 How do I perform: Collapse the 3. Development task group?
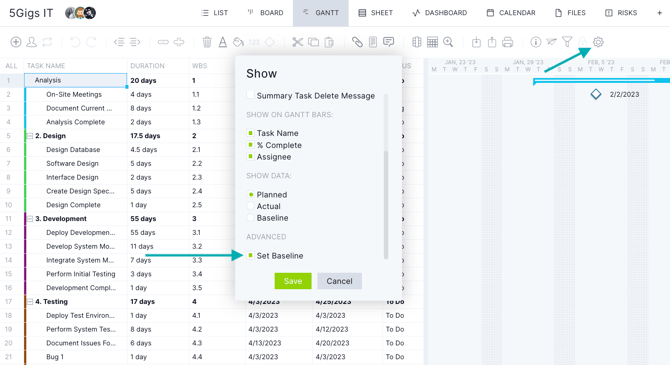[x=30, y=219]
